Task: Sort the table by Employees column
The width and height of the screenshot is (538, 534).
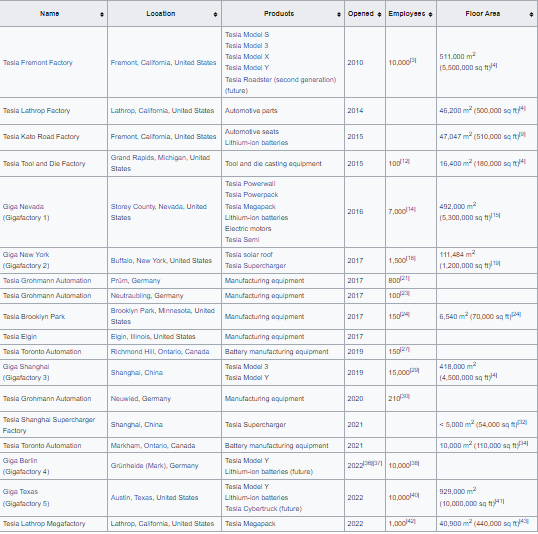Action: click(x=430, y=14)
